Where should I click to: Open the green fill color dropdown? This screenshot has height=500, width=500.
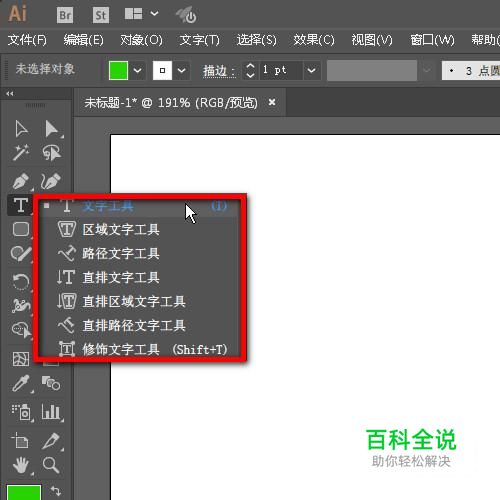pos(137,70)
